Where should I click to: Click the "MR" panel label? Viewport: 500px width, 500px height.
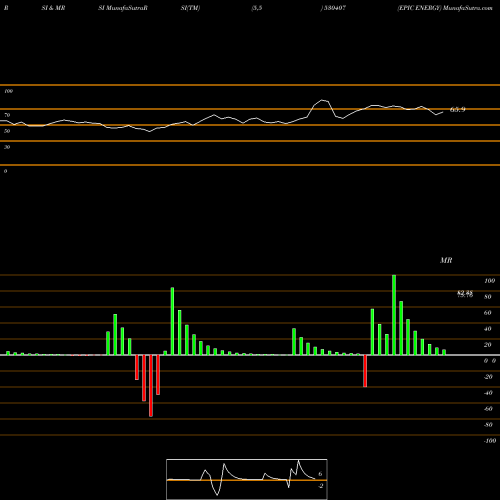click(x=446, y=260)
